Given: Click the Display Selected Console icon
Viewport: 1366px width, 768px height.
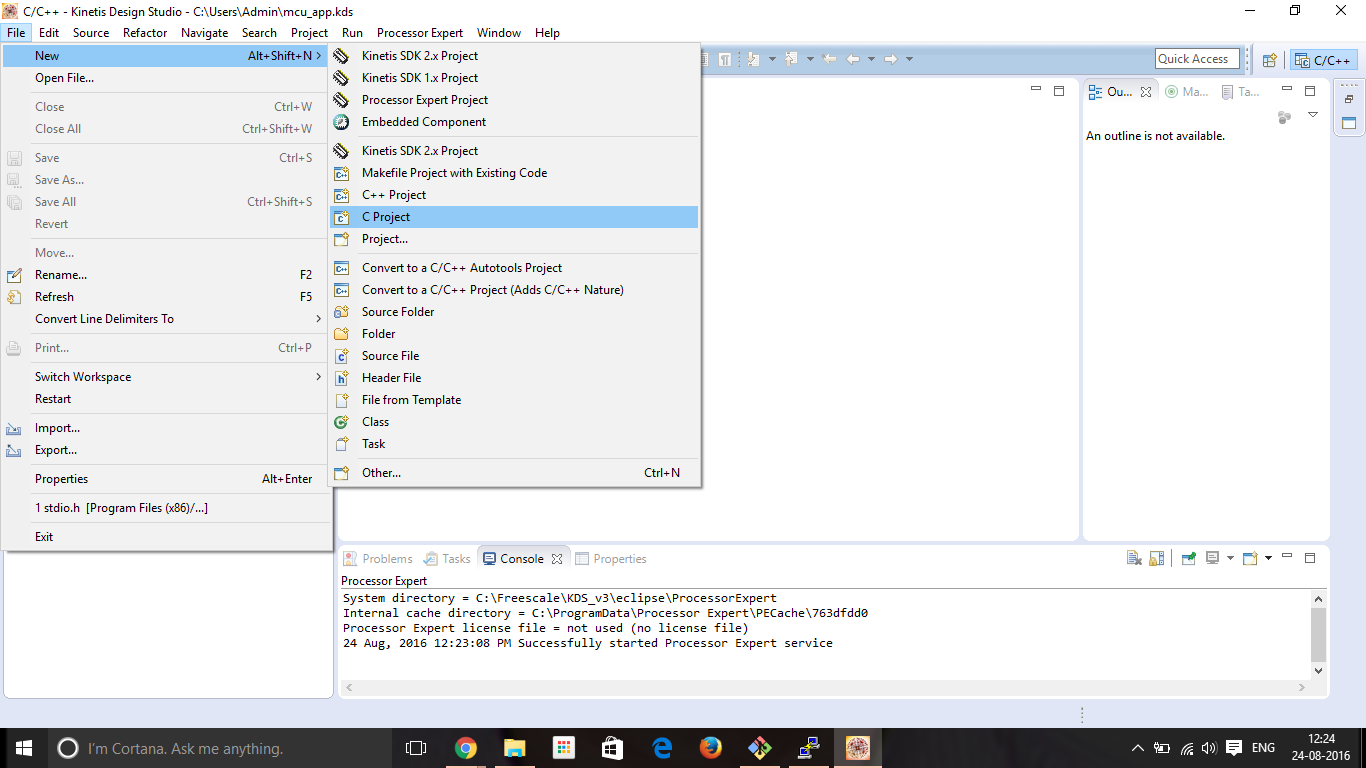Looking at the screenshot, I should tap(1212, 558).
